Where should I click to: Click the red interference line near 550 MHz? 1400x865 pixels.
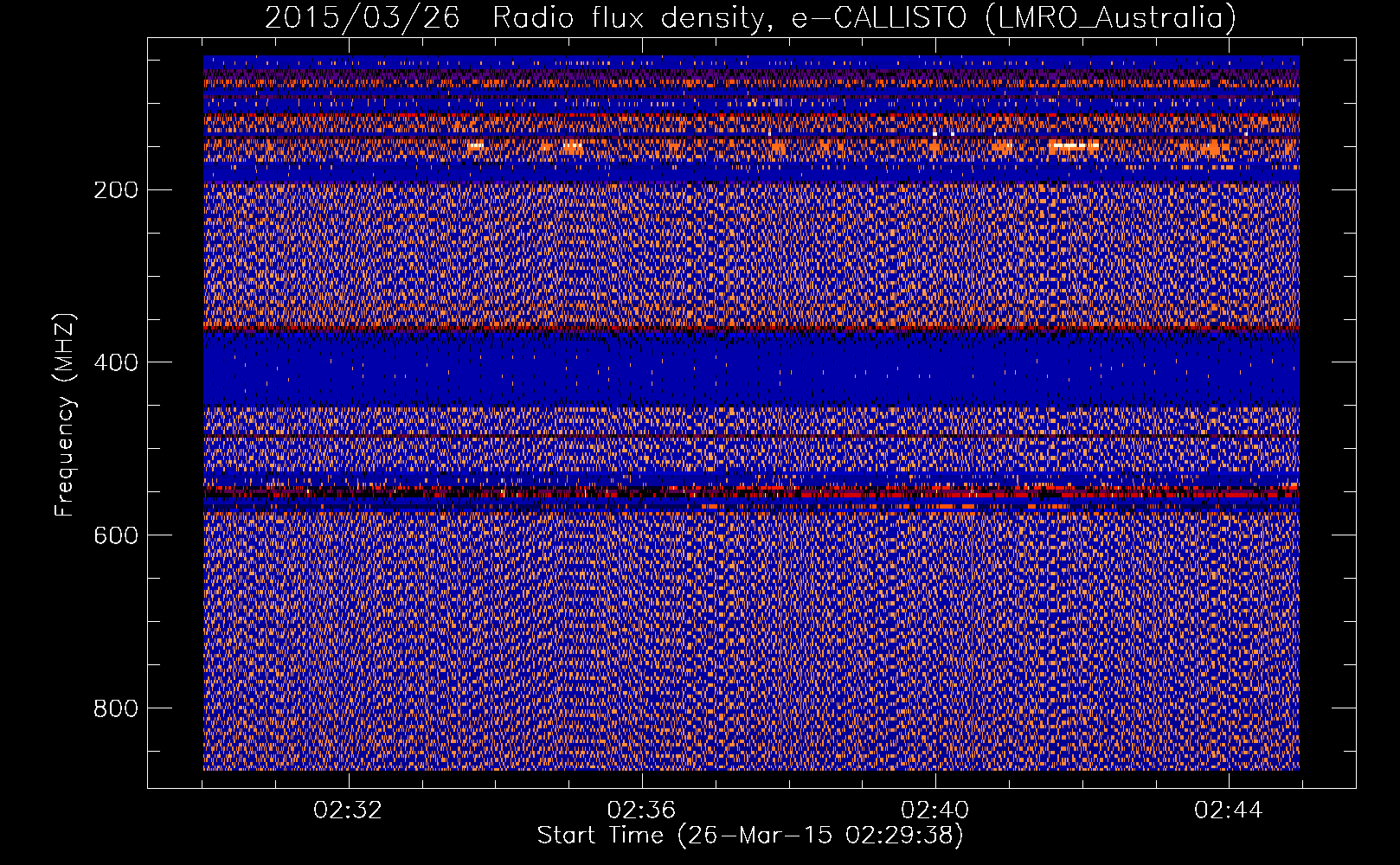(x=751, y=494)
